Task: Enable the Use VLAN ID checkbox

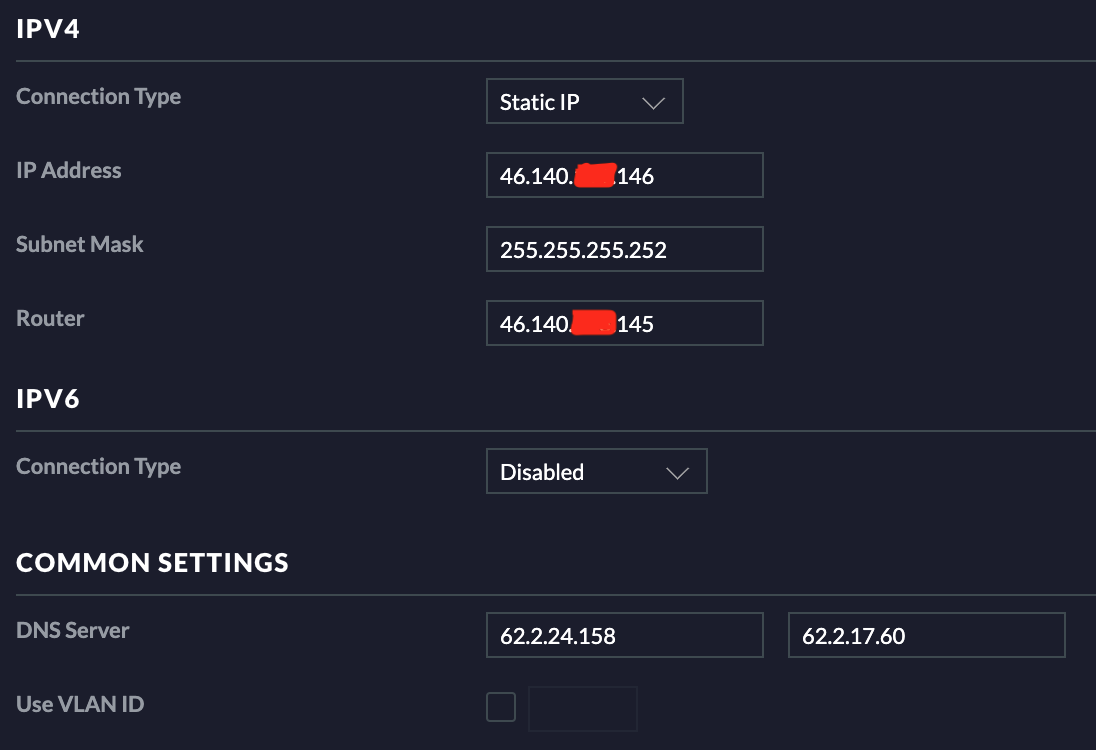Action: click(501, 707)
